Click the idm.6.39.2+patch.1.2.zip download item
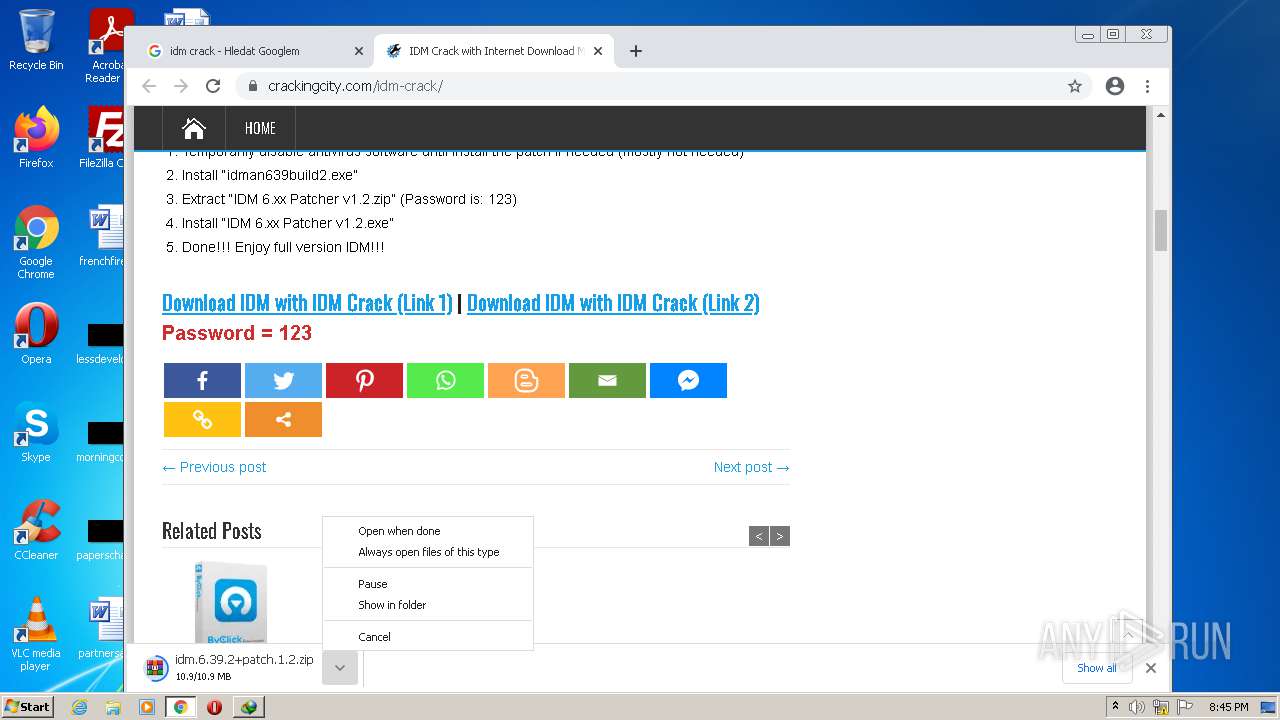This screenshot has width=1280, height=720. (x=228, y=667)
